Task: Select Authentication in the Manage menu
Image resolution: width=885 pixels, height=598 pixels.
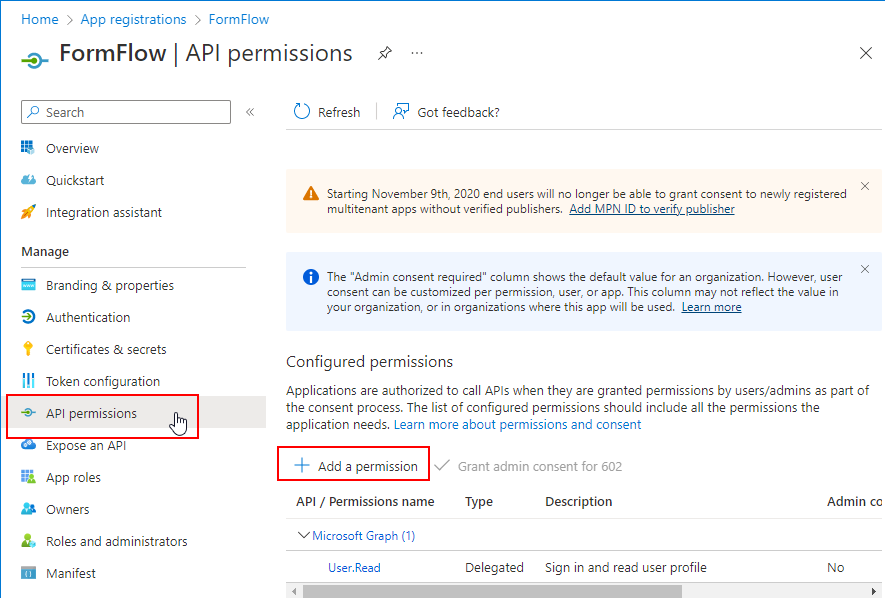Action: [x=88, y=317]
